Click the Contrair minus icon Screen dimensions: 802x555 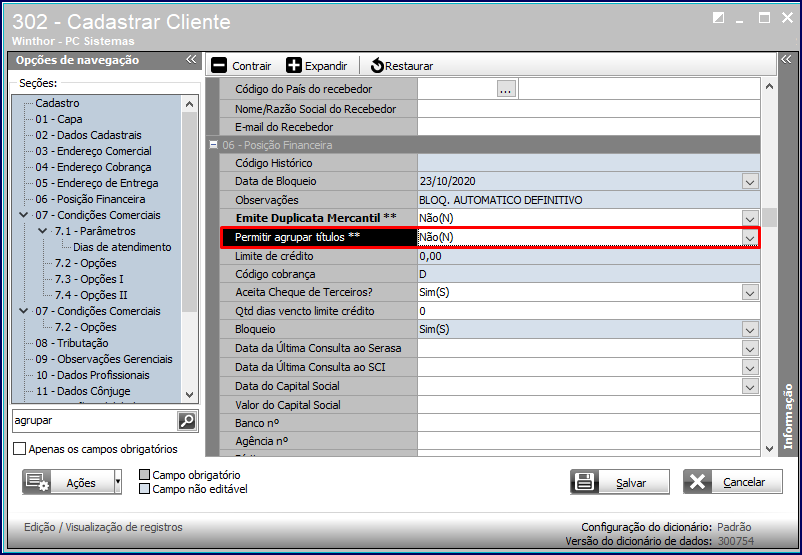tap(219, 65)
